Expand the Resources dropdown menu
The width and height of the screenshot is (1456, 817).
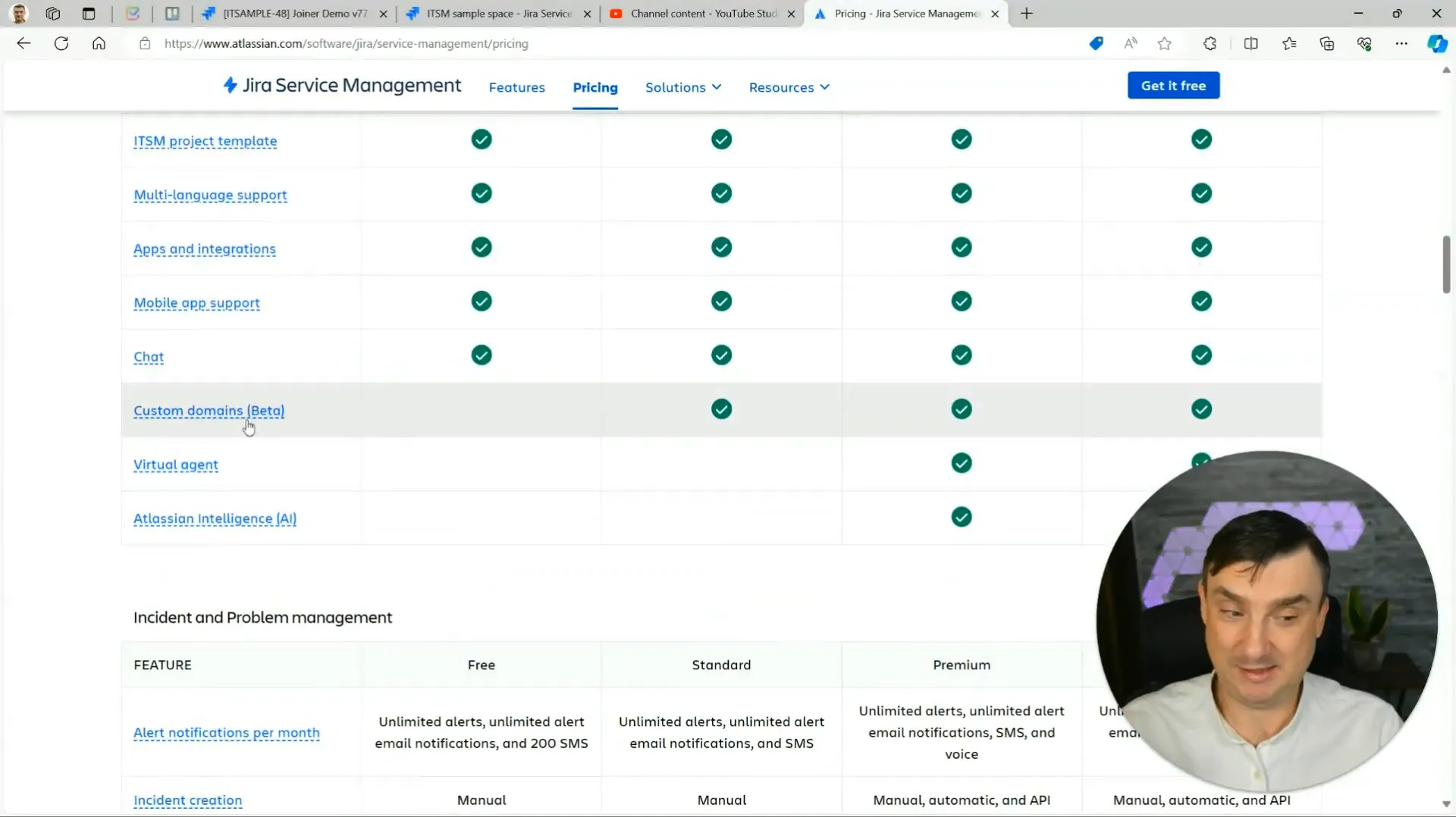tap(789, 87)
